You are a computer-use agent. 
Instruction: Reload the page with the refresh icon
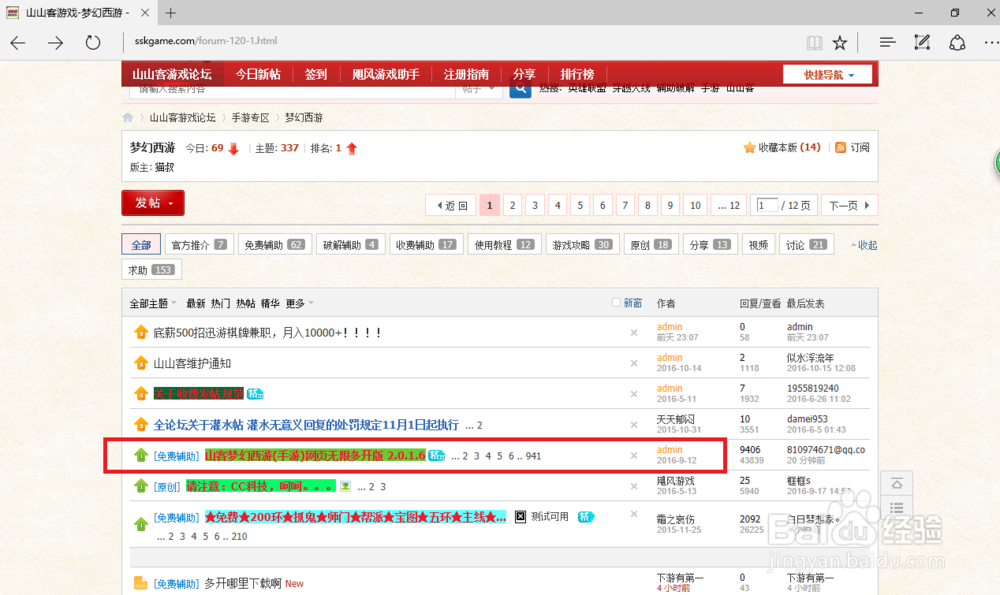coord(93,43)
